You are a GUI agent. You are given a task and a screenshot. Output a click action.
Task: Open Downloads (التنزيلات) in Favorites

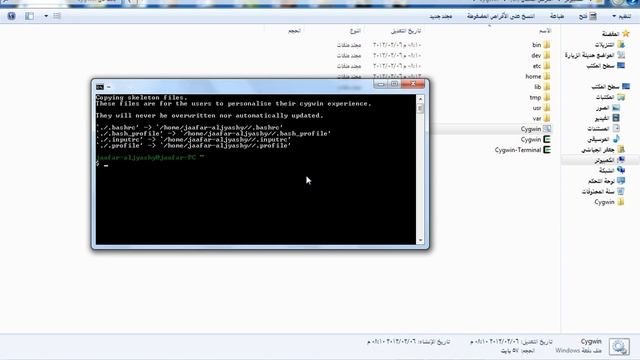click(609, 44)
